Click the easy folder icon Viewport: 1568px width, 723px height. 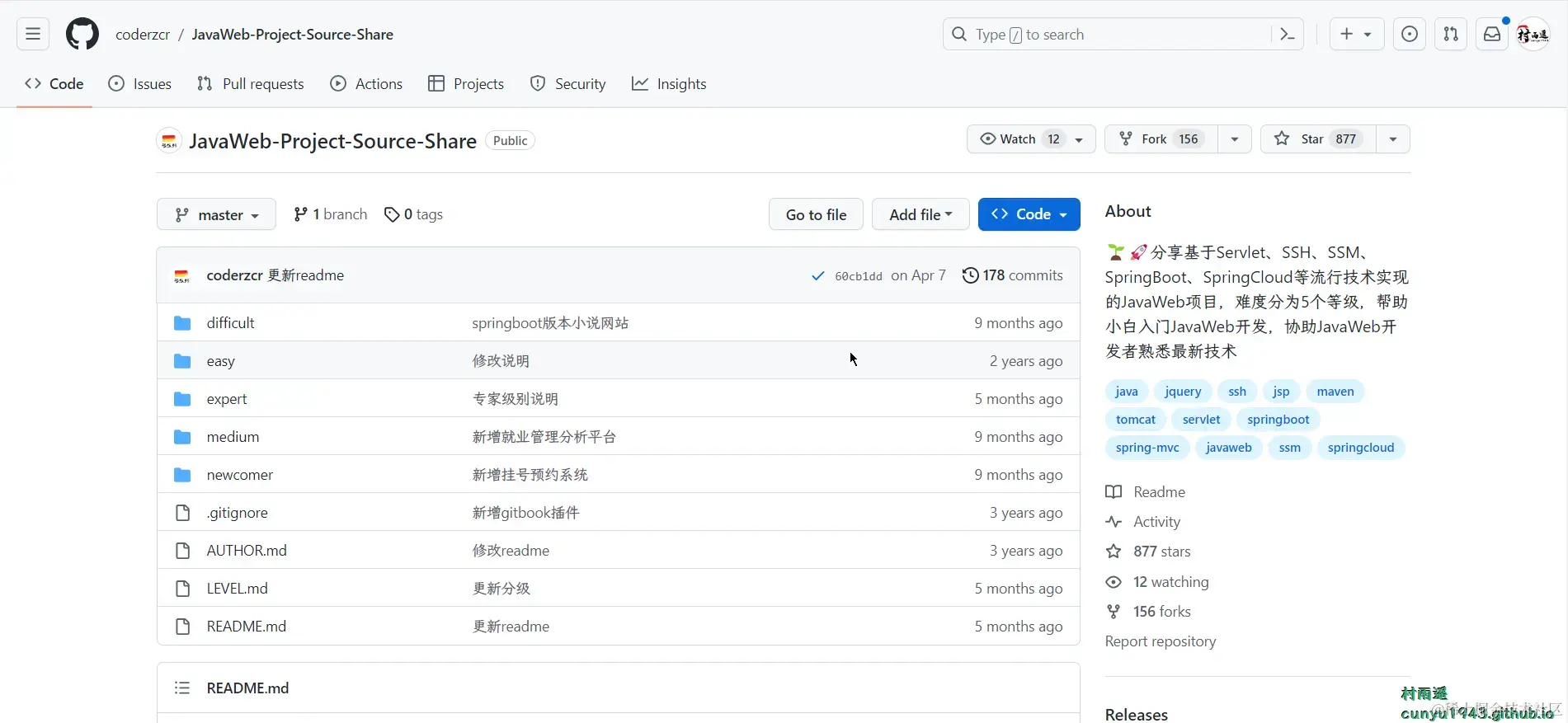click(182, 361)
